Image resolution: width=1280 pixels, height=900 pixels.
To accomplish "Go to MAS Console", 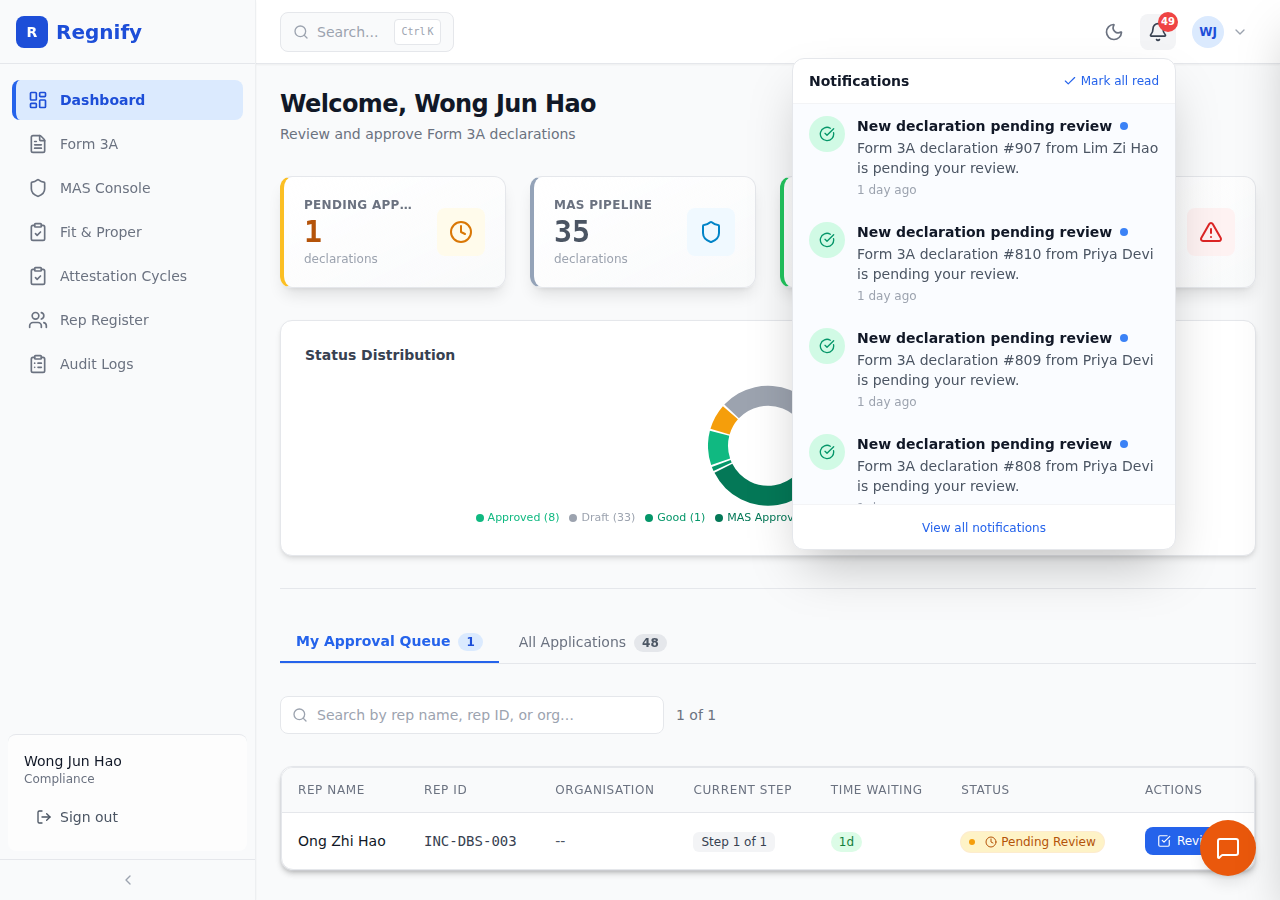I will pos(128,188).
